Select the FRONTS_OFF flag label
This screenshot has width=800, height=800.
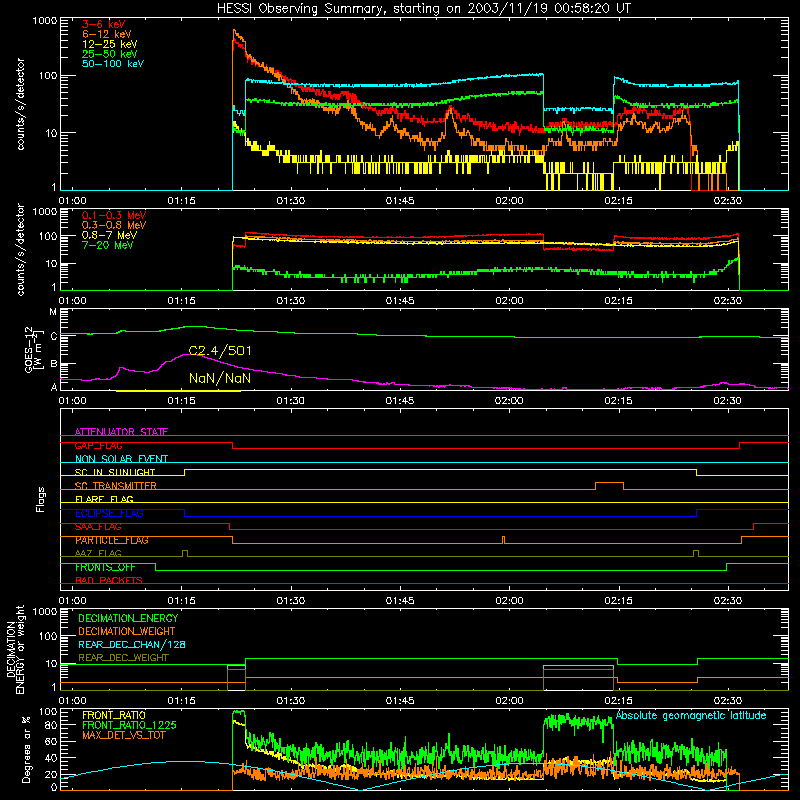105,567
